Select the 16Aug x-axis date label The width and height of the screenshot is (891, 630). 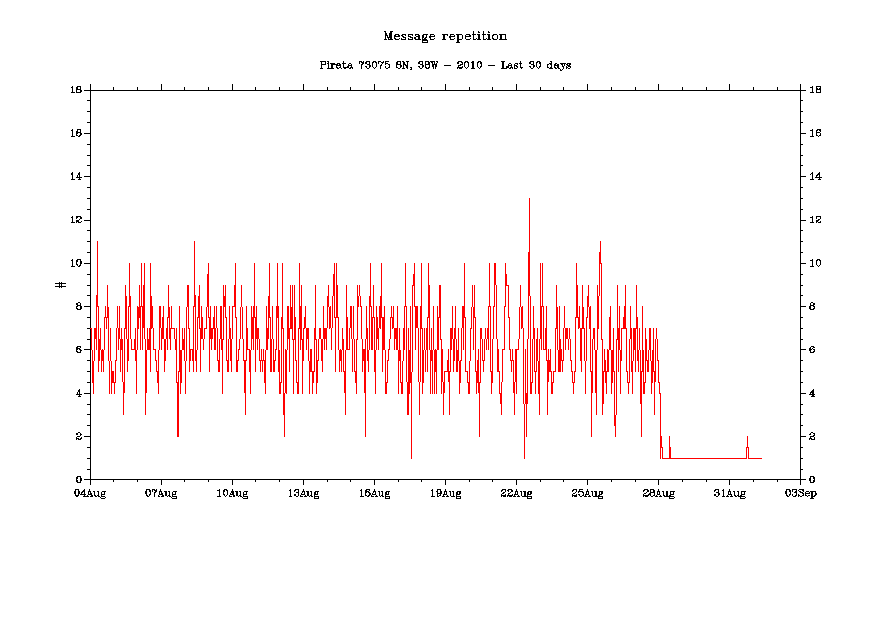coord(374,492)
